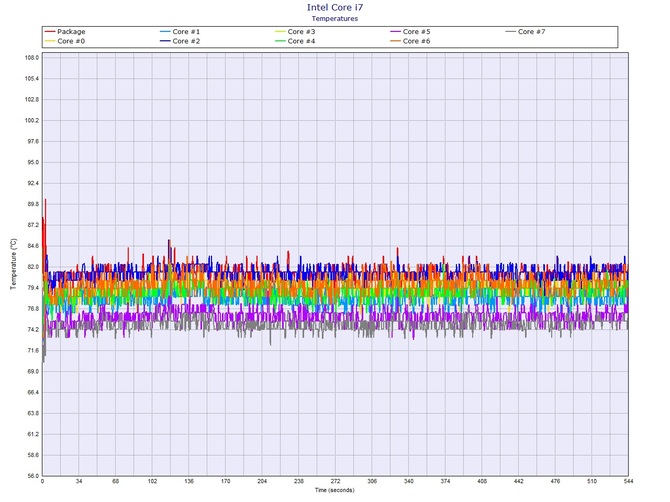Click the 544 x-axis tick label
The height and width of the screenshot is (502, 670).
click(x=628, y=481)
